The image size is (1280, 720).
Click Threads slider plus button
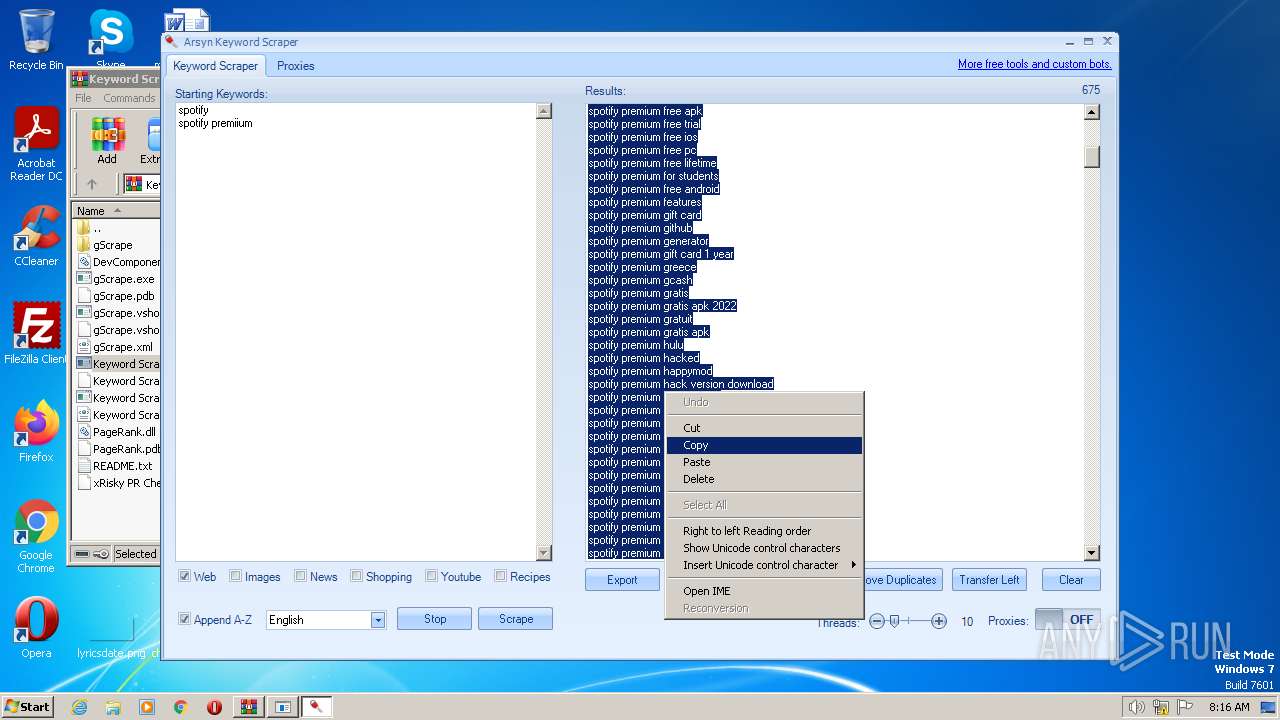pyautogui.click(x=939, y=621)
